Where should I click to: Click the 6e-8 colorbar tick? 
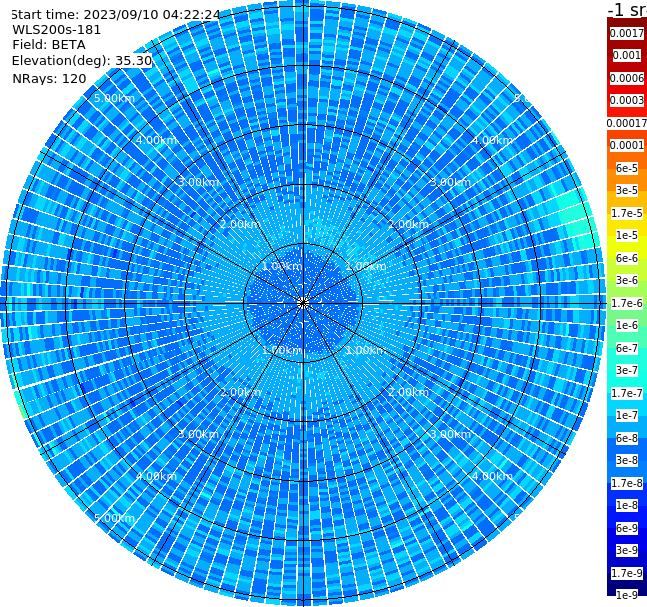click(x=627, y=438)
